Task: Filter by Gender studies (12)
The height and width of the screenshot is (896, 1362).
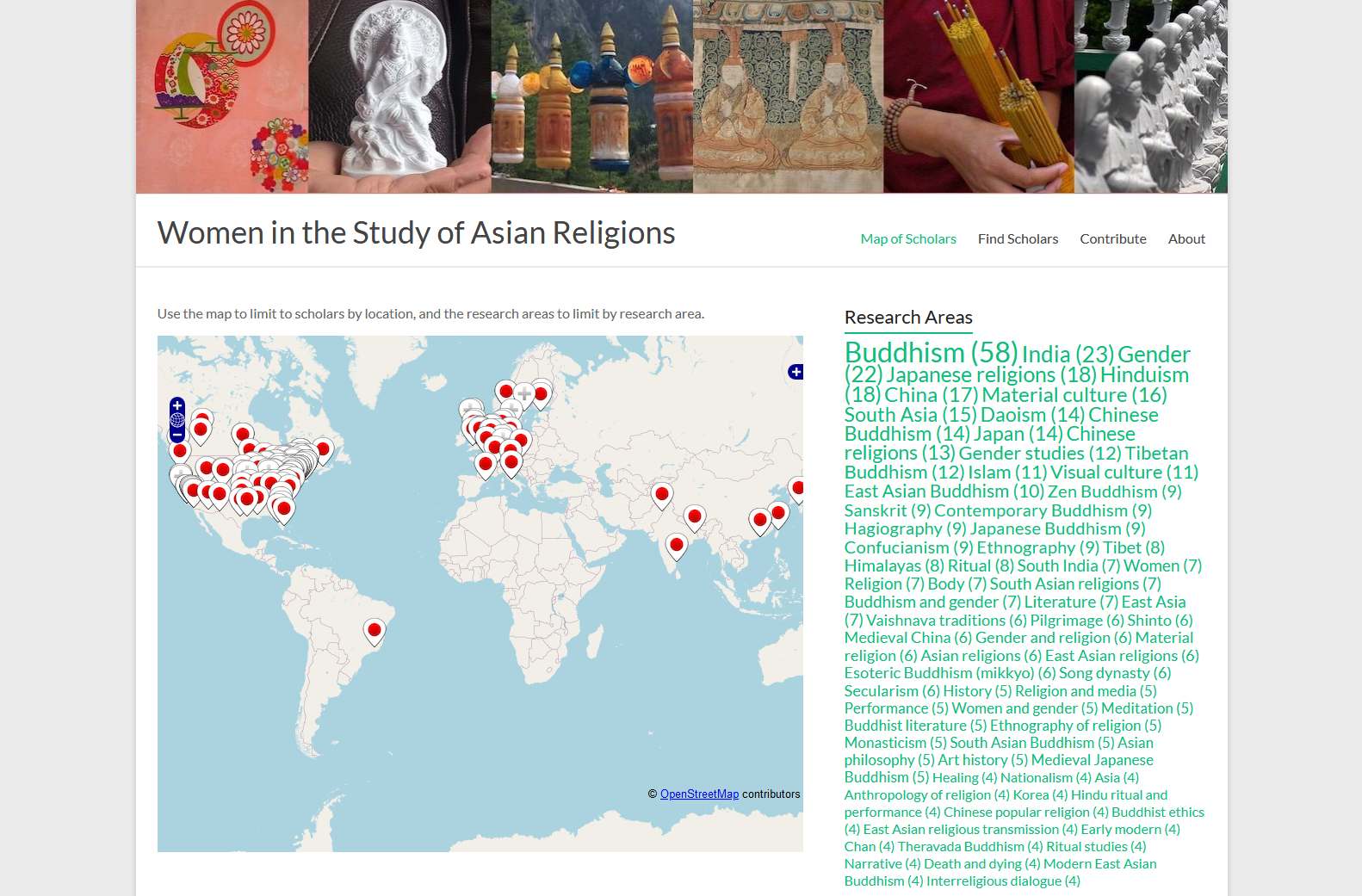Action: [x=1040, y=454]
